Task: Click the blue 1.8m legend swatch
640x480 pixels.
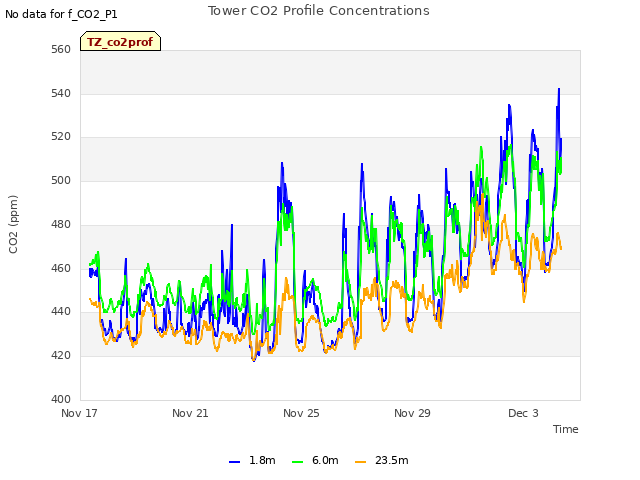Action: pos(234,461)
